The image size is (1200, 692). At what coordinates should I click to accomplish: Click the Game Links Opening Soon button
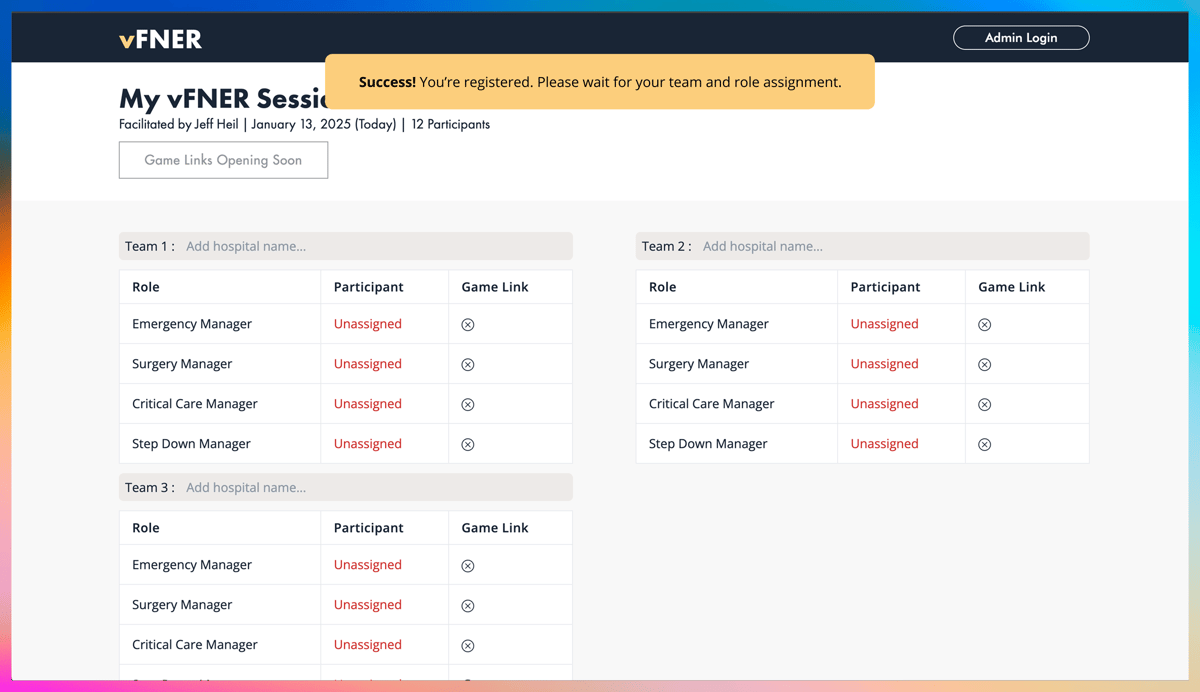coord(223,160)
